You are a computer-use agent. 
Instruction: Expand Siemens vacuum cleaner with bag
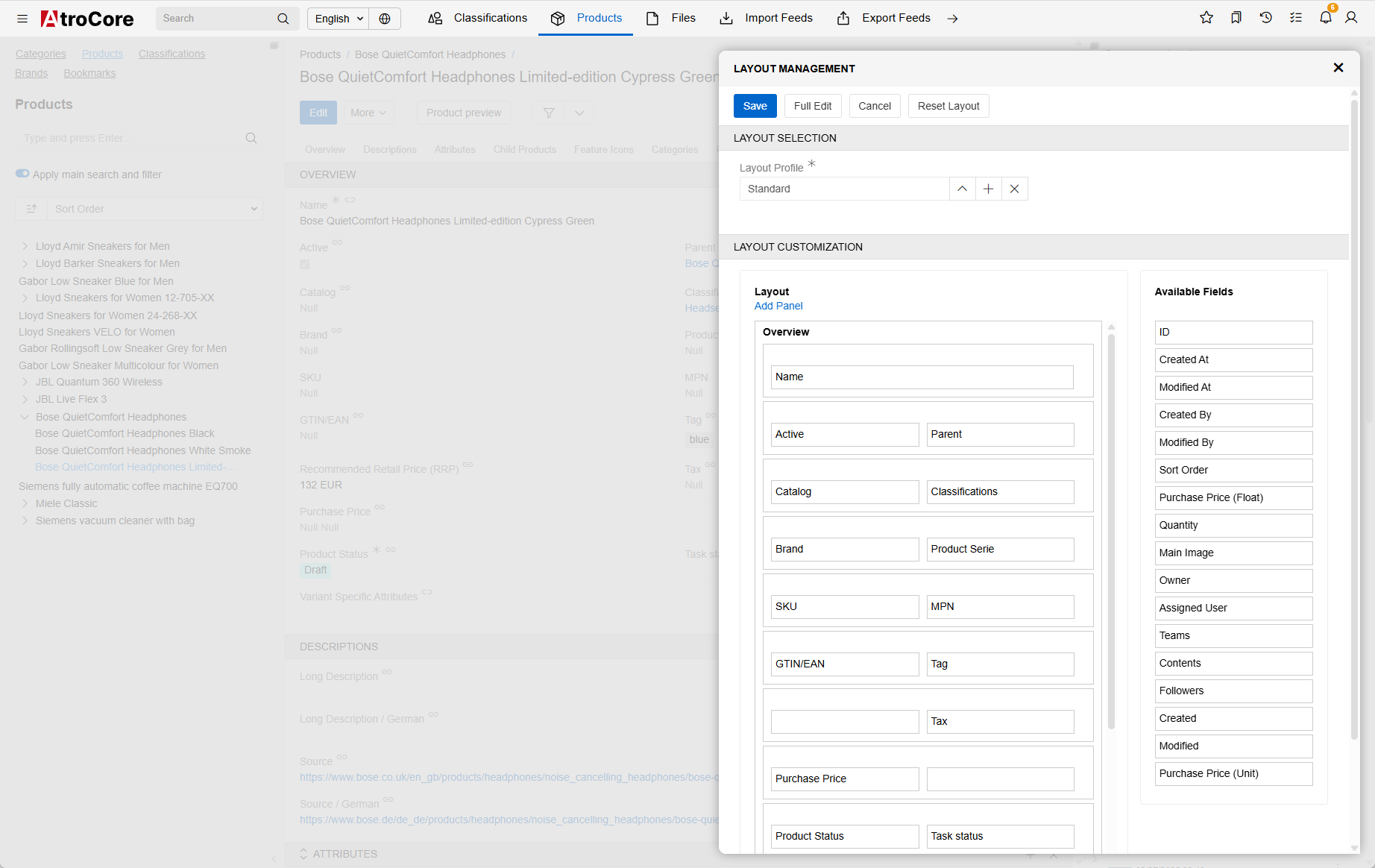[x=25, y=521]
